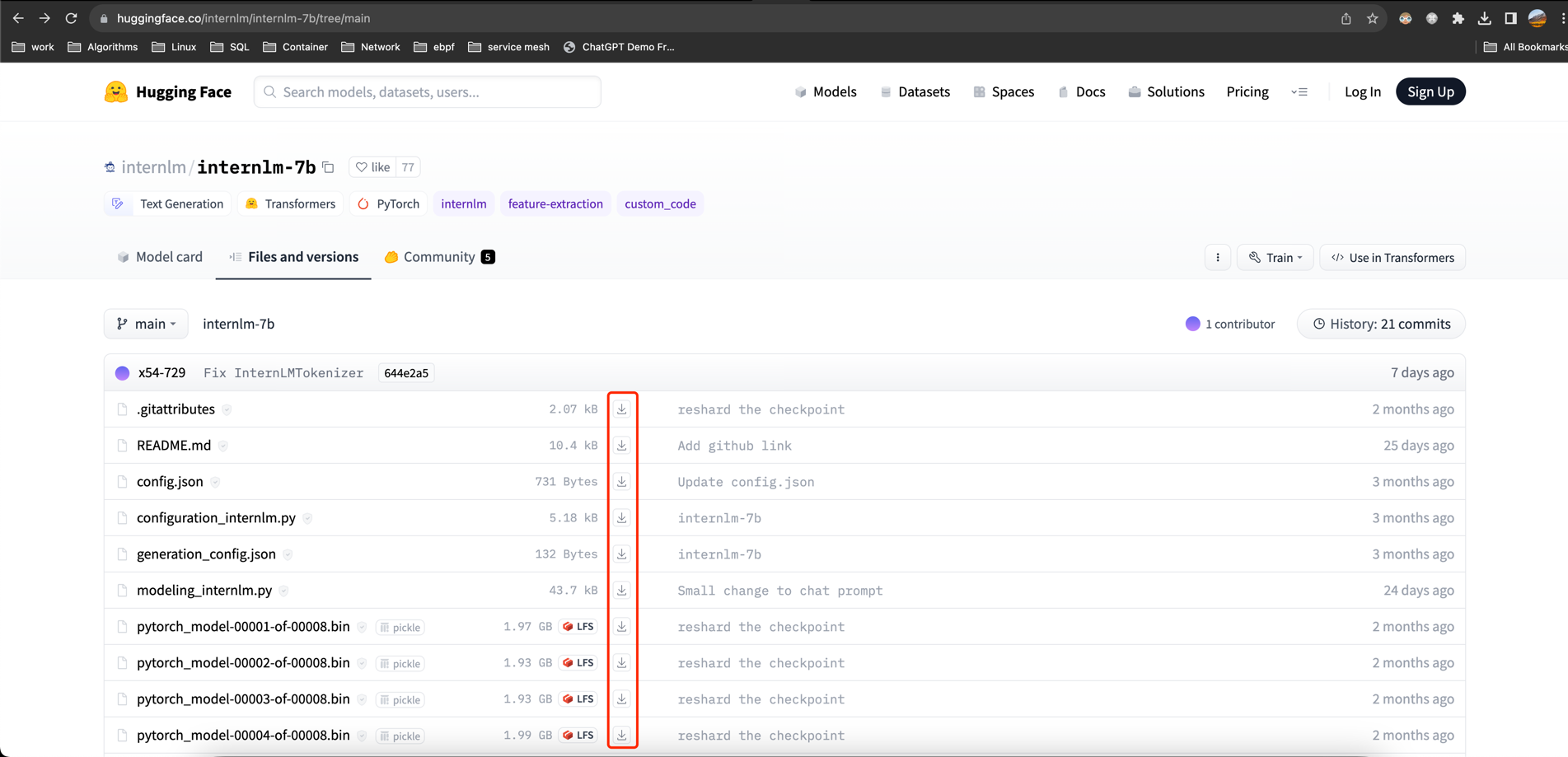This screenshot has width=1568, height=757.
Task: Go forward in browser history
Action: [x=44, y=18]
